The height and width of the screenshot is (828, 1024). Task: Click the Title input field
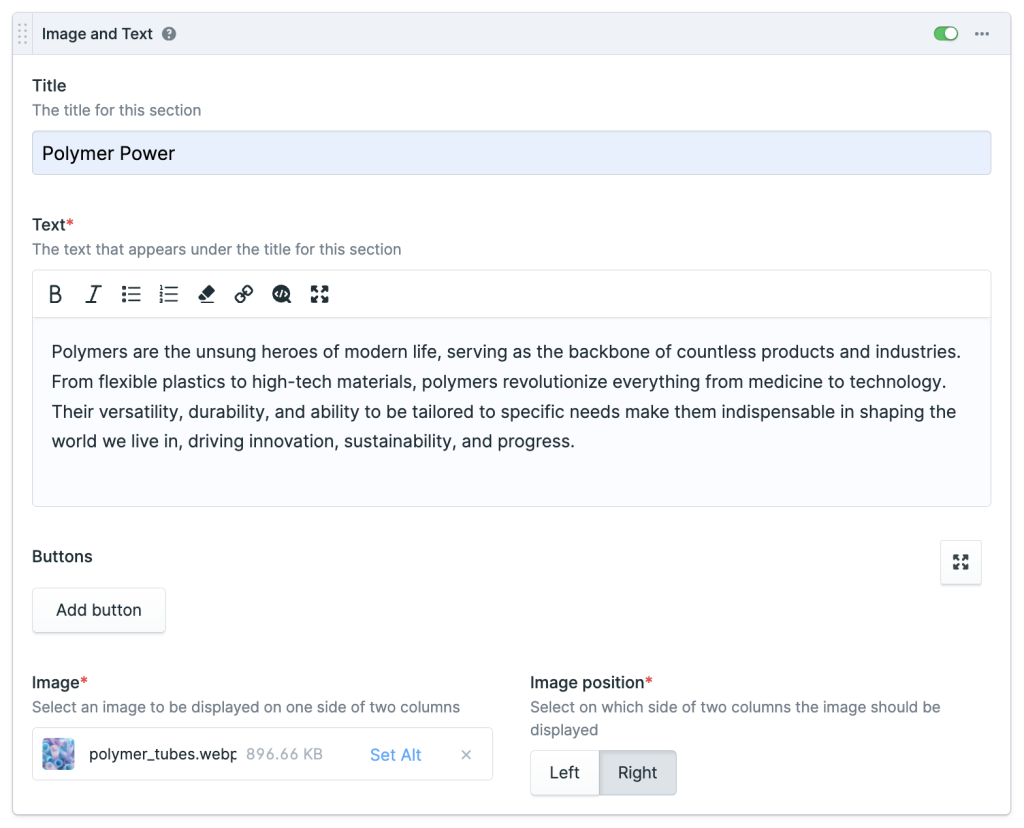tap(511, 153)
